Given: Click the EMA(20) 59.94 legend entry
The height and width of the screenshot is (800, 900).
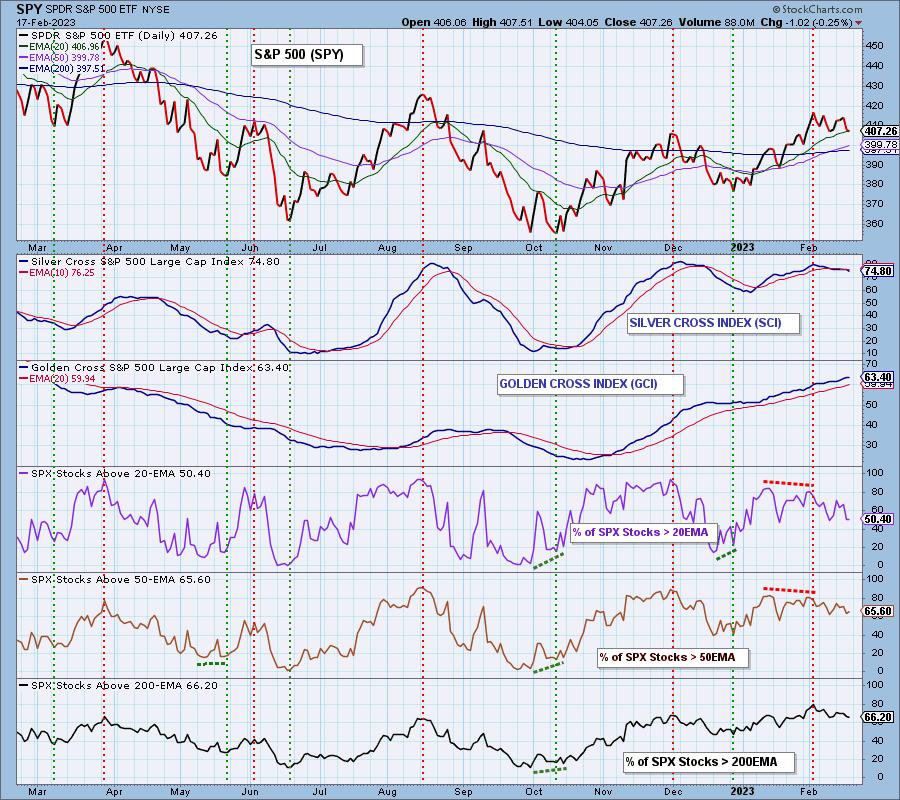Looking at the screenshot, I should pos(57,379).
